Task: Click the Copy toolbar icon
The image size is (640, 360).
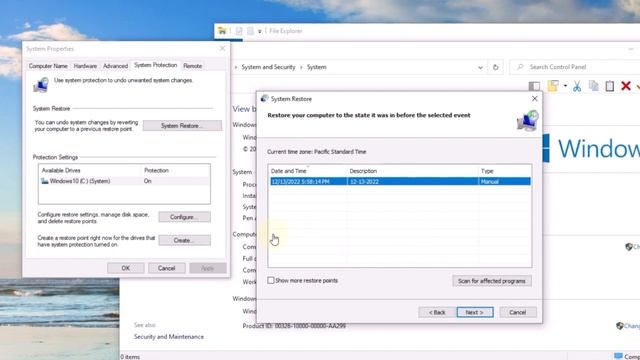Action: [x=593, y=86]
